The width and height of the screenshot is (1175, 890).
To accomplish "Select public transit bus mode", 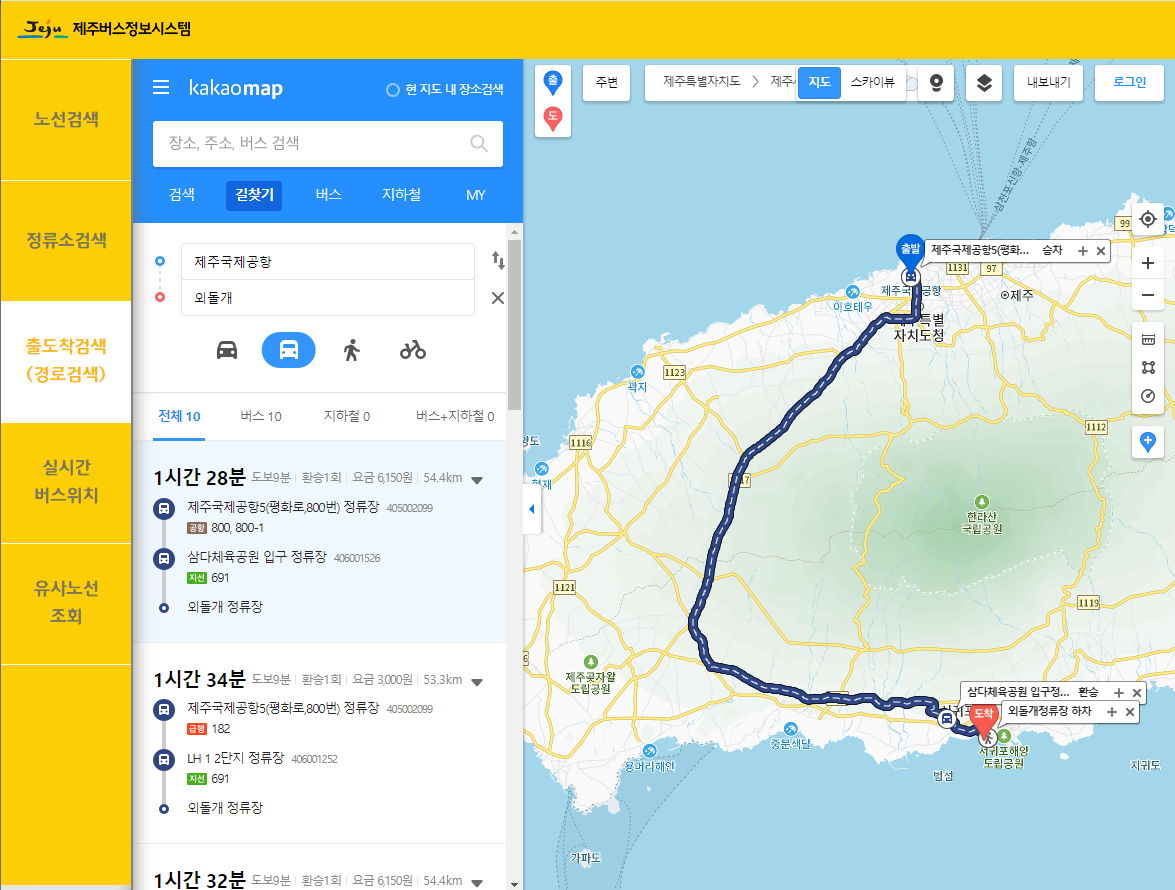I will [289, 350].
